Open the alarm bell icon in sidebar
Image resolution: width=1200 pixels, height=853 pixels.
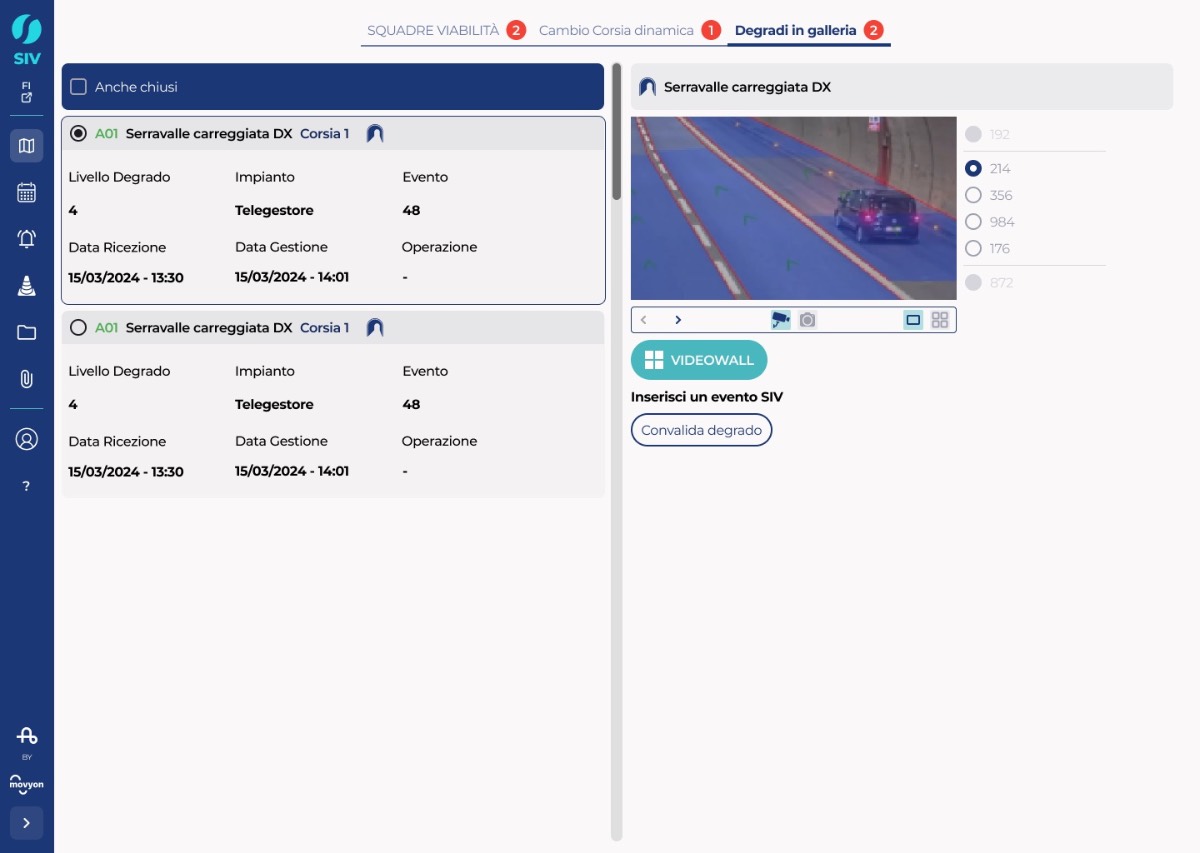27,239
